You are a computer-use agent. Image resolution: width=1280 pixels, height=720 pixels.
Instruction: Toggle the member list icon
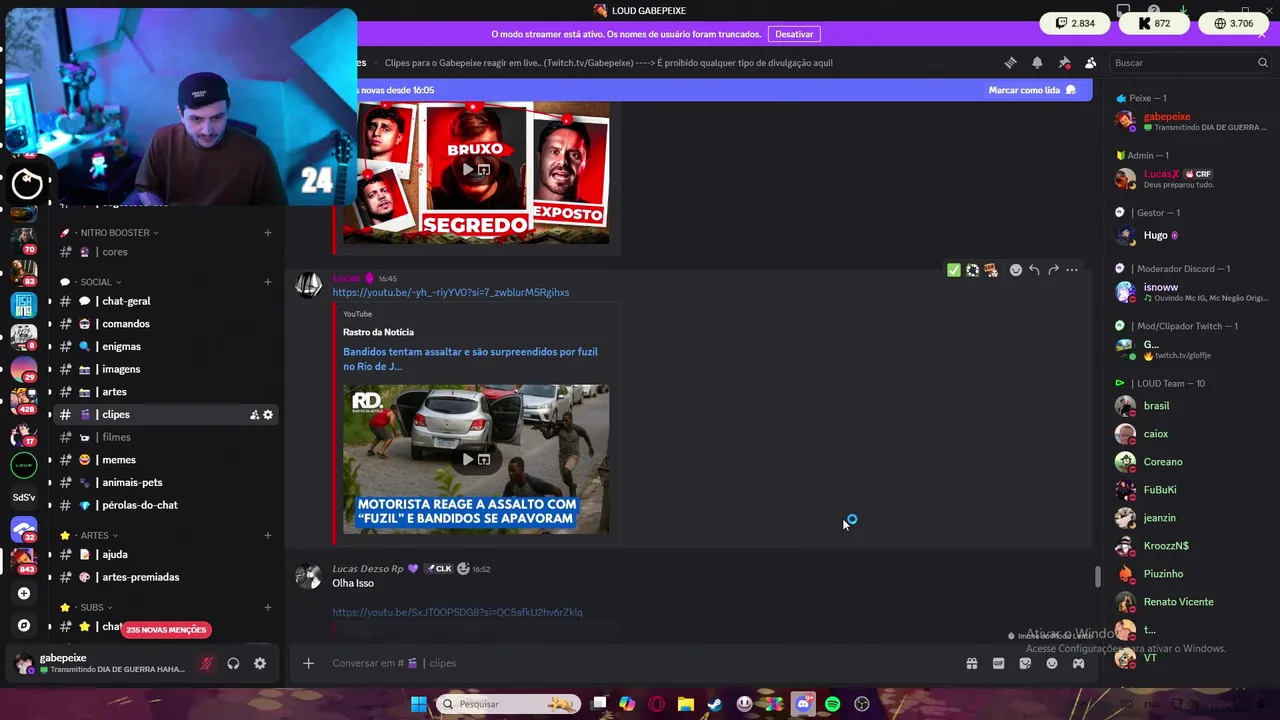click(x=1091, y=62)
